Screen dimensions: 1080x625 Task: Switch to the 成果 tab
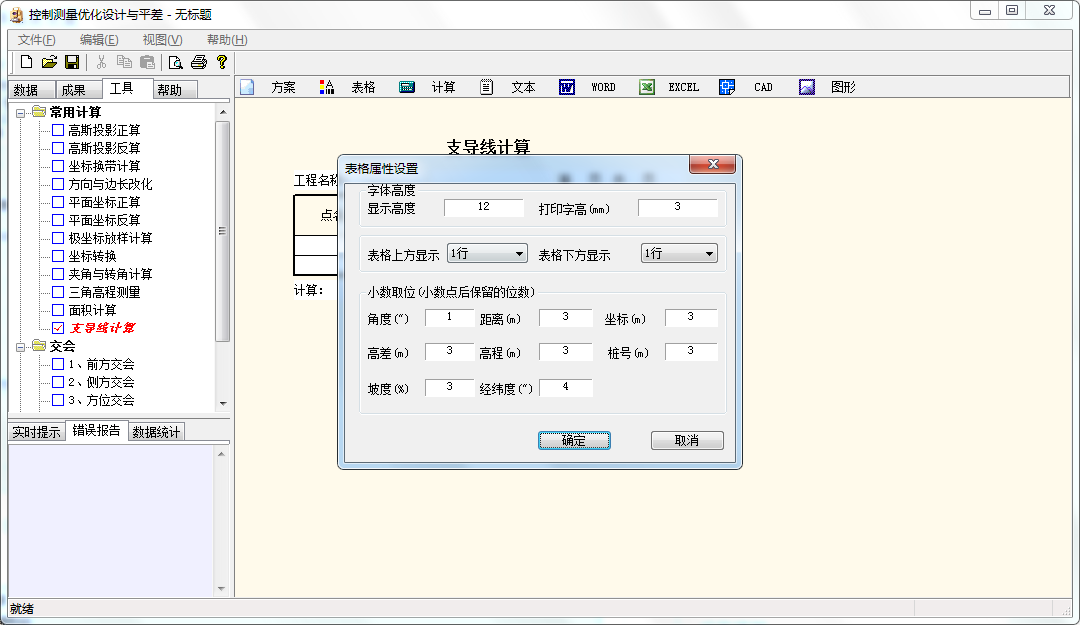74,90
